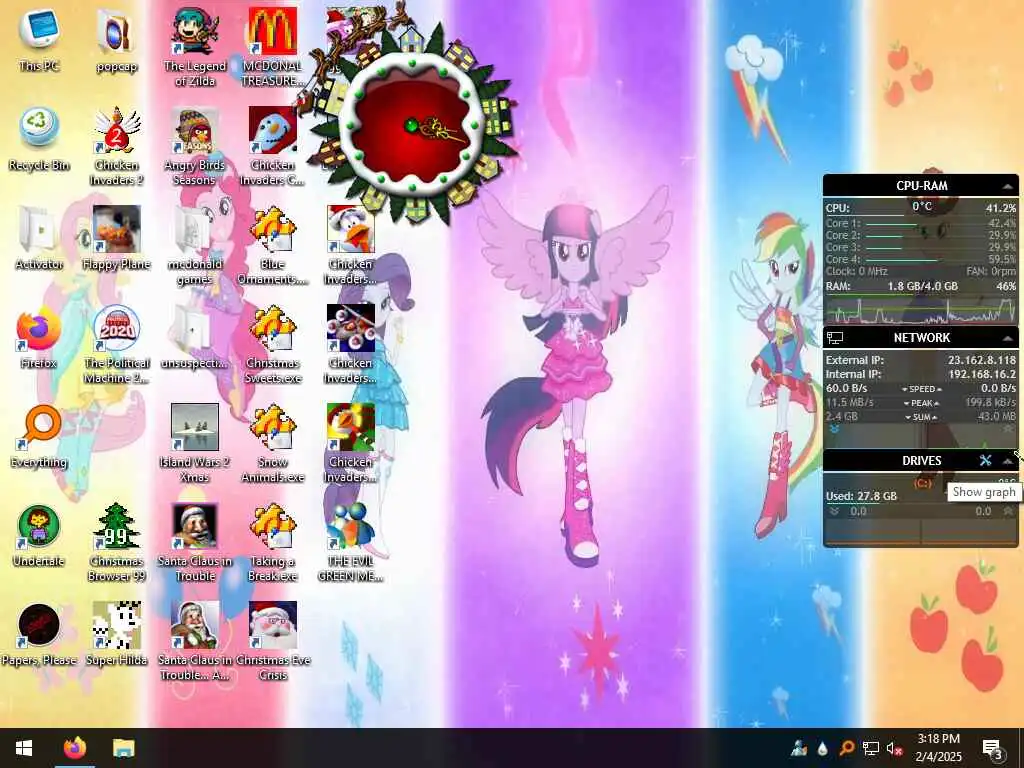Click the water drop tray icon
Screen dimensions: 1024x768
pyautogui.click(x=823, y=748)
